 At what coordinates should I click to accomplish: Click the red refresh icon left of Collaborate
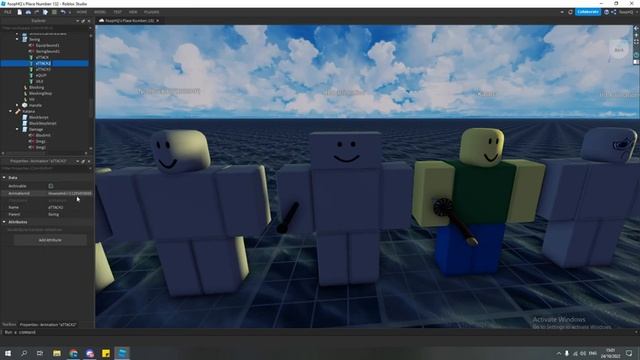[570, 12]
